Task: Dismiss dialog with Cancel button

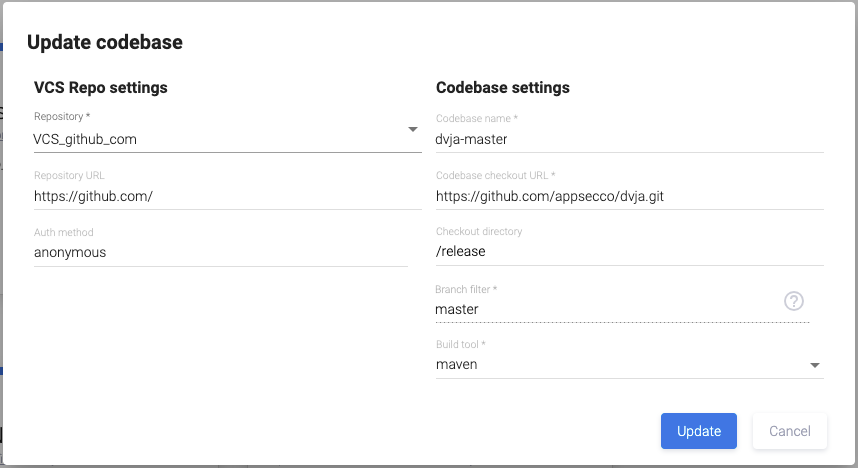Action: (789, 431)
